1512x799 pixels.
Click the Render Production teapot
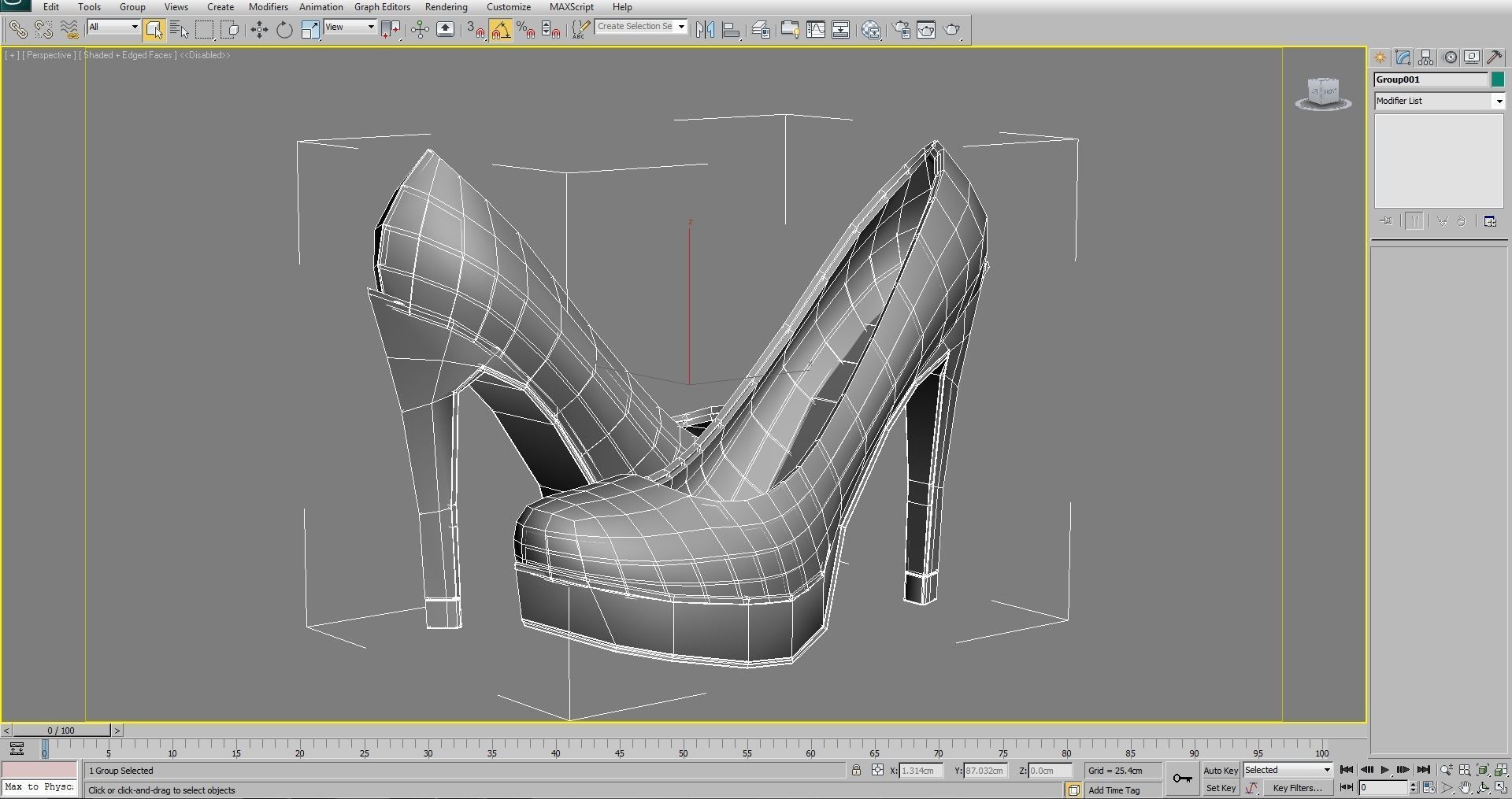pos(953,30)
